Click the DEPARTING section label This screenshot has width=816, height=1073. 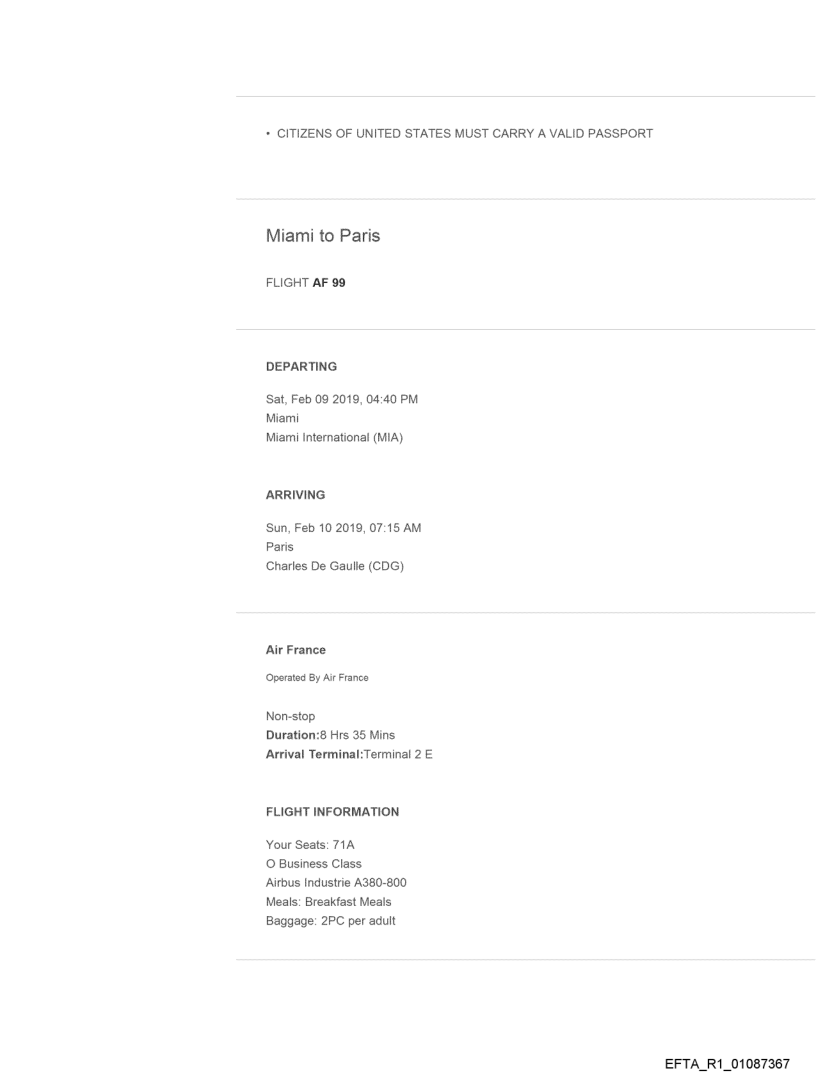[x=301, y=367]
